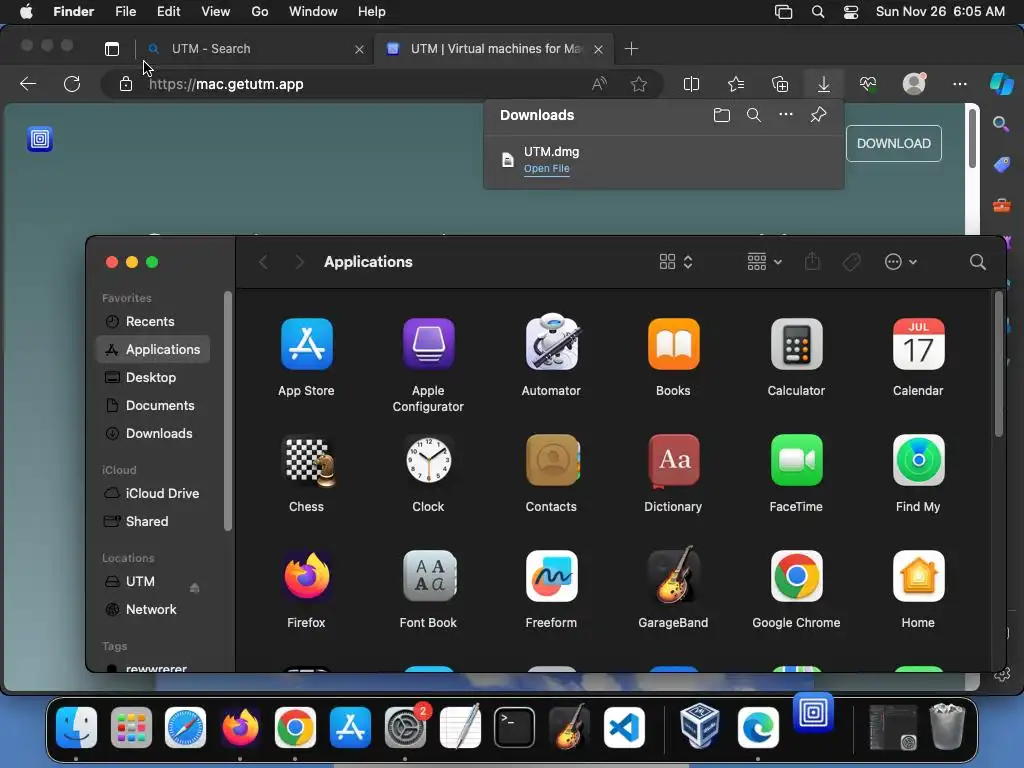Viewport: 1024px width, 768px height.
Task: Open the File menu
Action: pyautogui.click(x=125, y=12)
